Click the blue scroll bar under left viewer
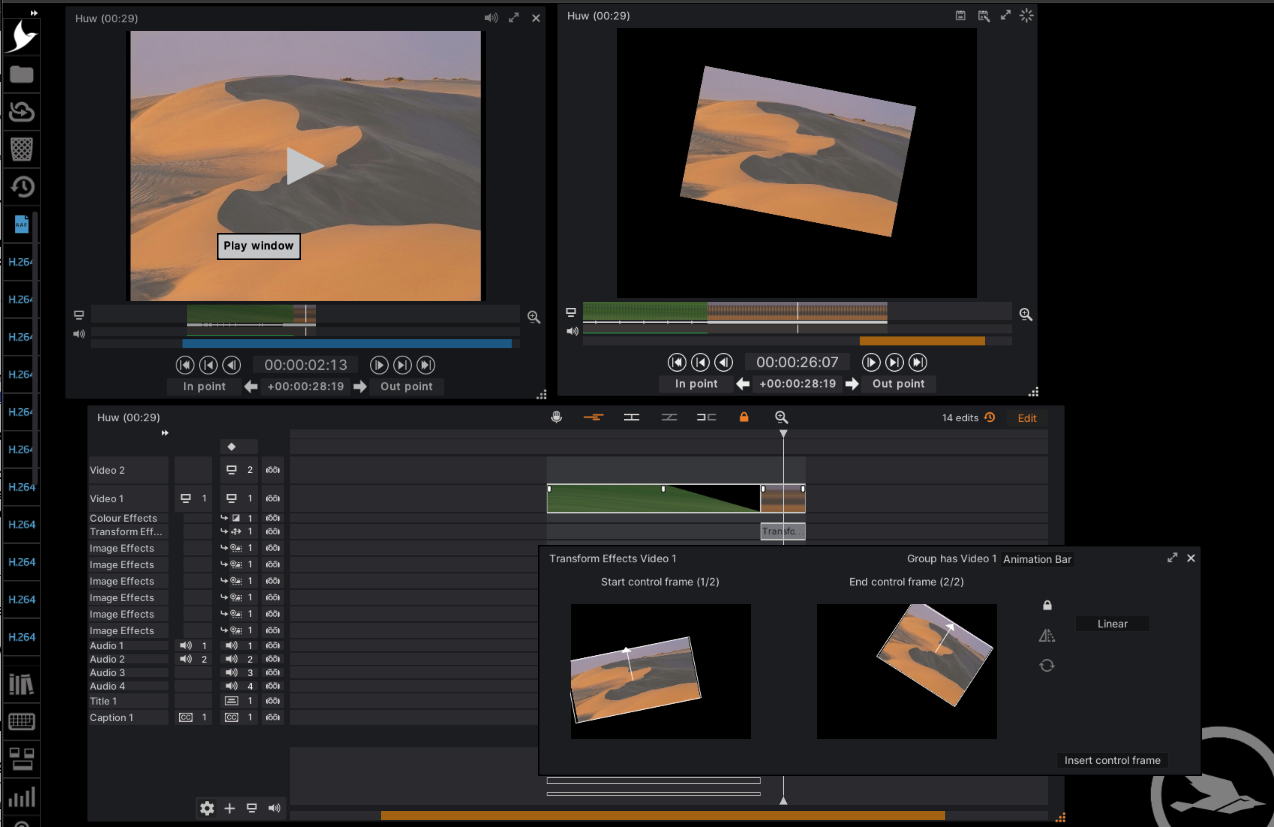The width and height of the screenshot is (1274, 827). [x=347, y=343]
